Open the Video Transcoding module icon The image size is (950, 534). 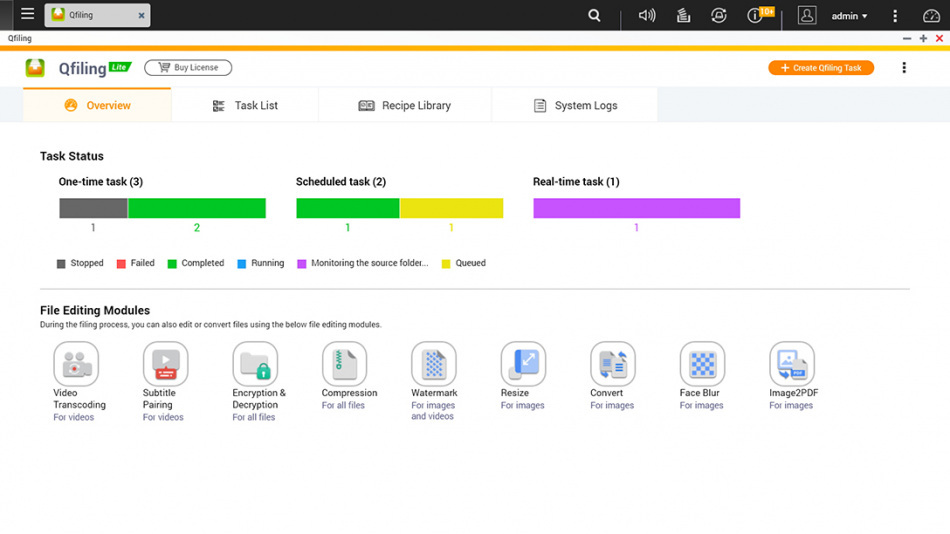coord(76,363)
